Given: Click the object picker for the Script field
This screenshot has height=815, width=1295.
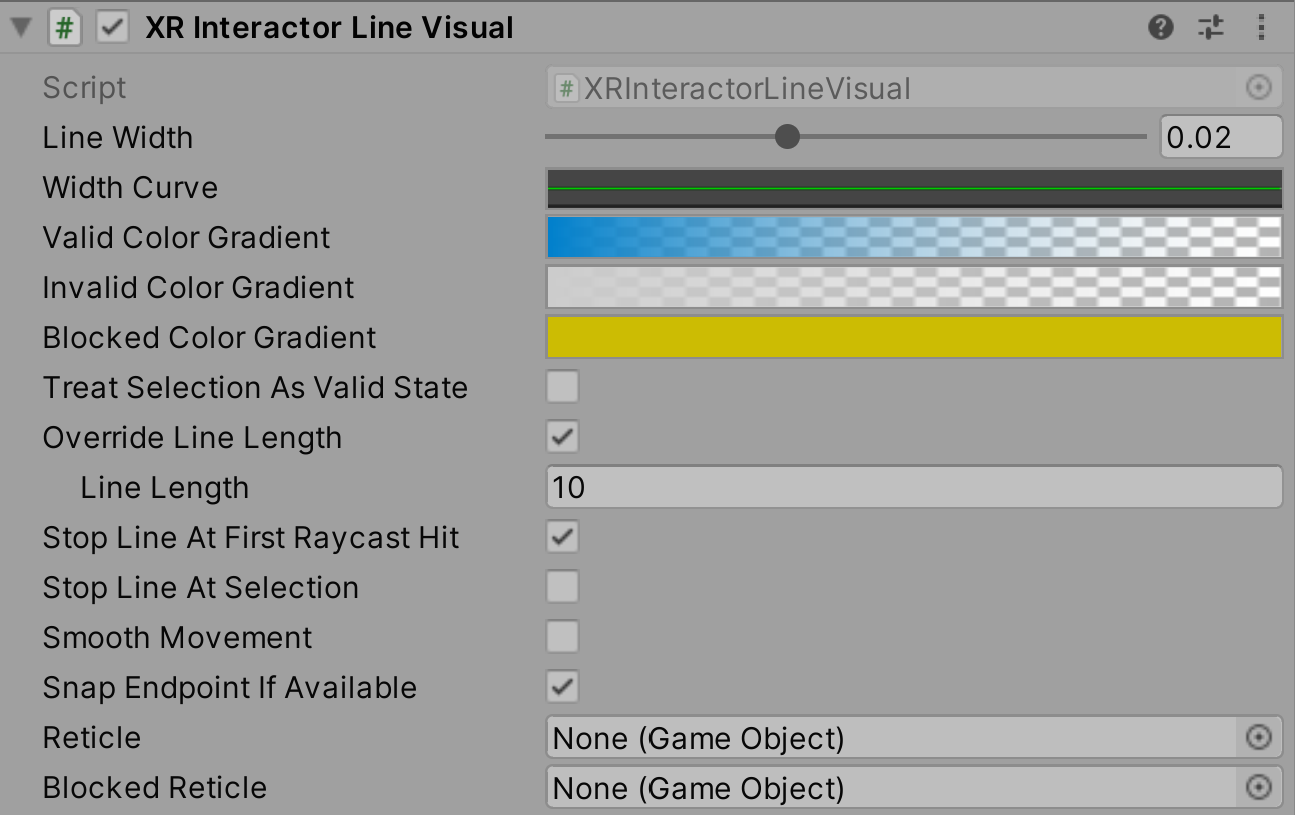Looking at the screenshot, I should point(1263,87).
